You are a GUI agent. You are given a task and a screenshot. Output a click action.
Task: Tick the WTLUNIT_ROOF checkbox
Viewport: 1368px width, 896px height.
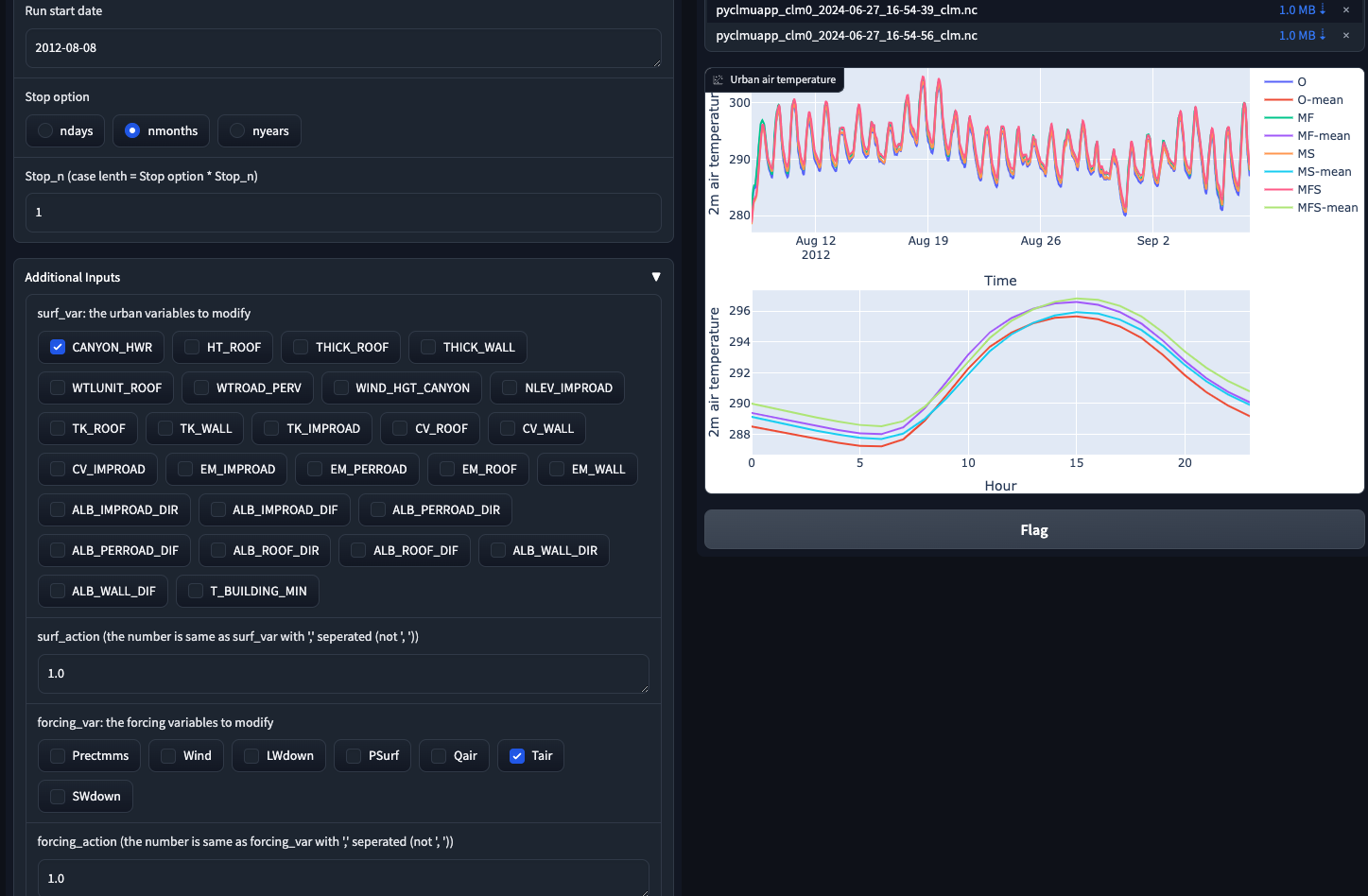(x=58, y=388)
